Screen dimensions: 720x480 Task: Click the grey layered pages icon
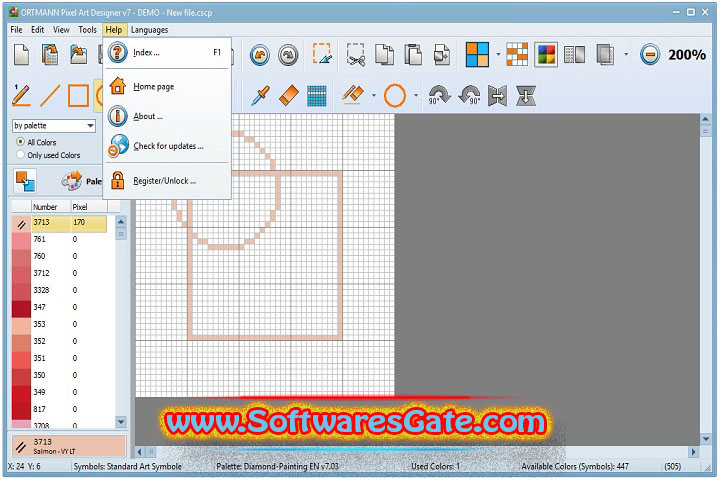(x=605, y=55)
